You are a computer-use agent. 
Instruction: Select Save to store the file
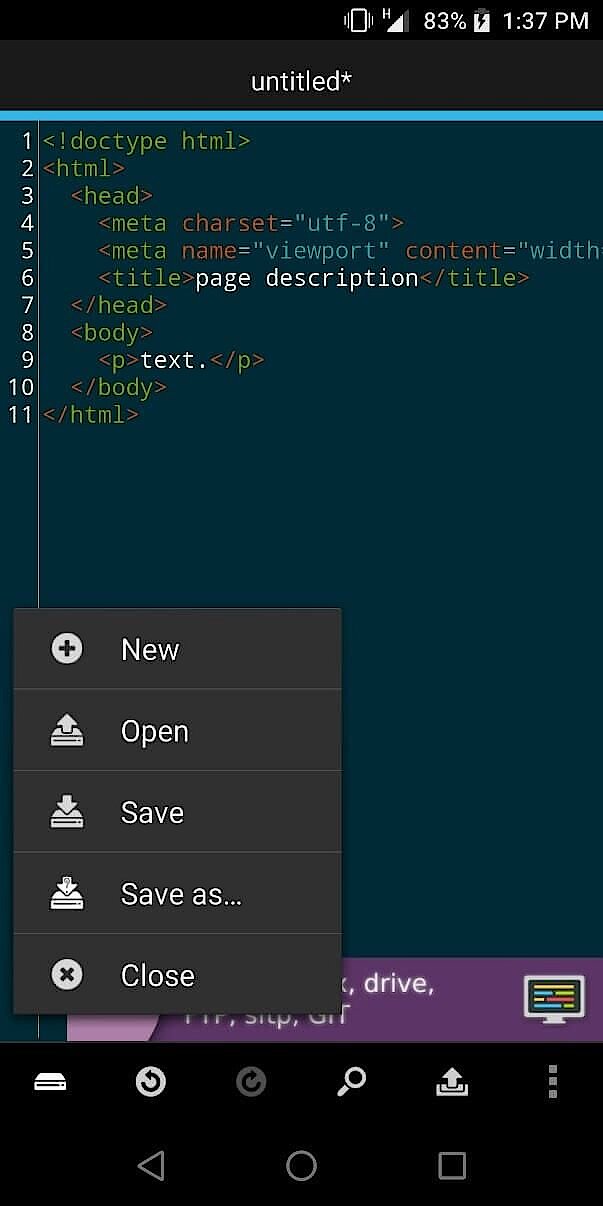152,812
